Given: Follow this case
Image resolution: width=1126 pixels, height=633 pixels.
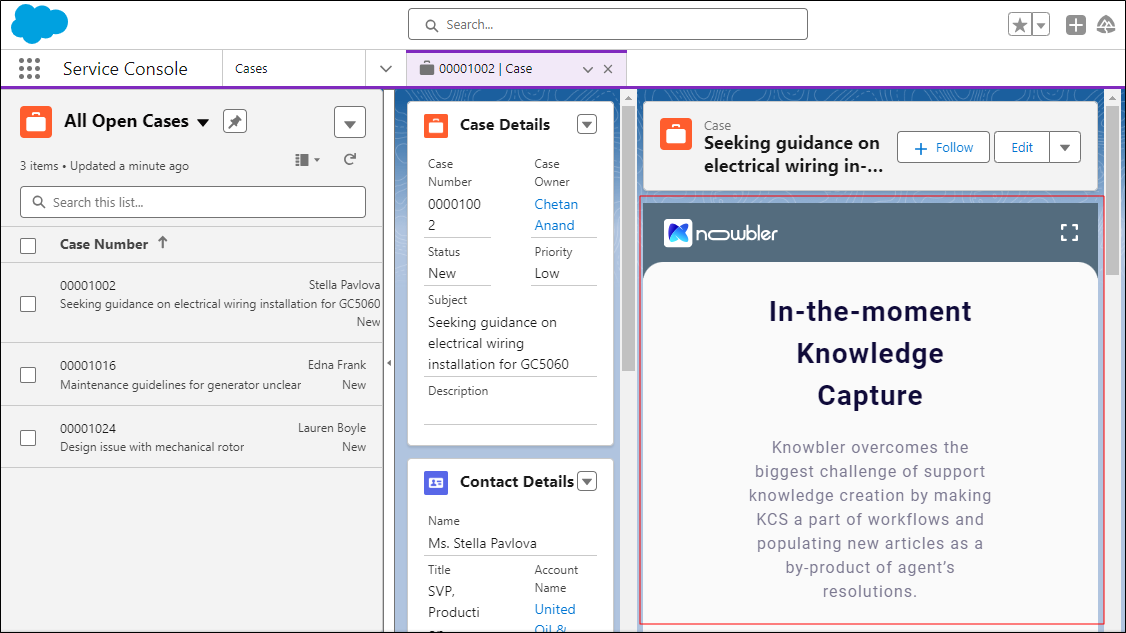Looking at the screenshot, I should coord(944,147).
